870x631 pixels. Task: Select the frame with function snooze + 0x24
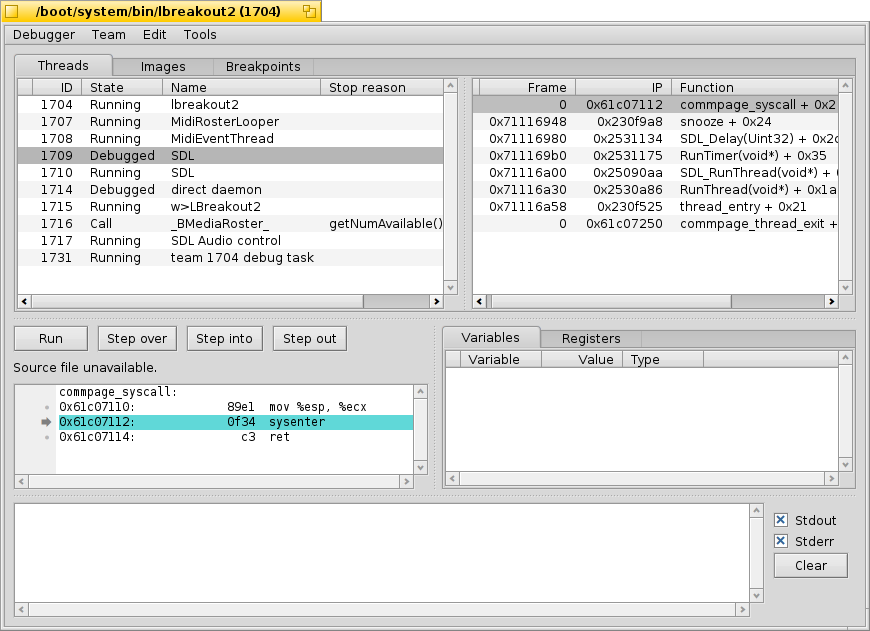coord(650,121)
